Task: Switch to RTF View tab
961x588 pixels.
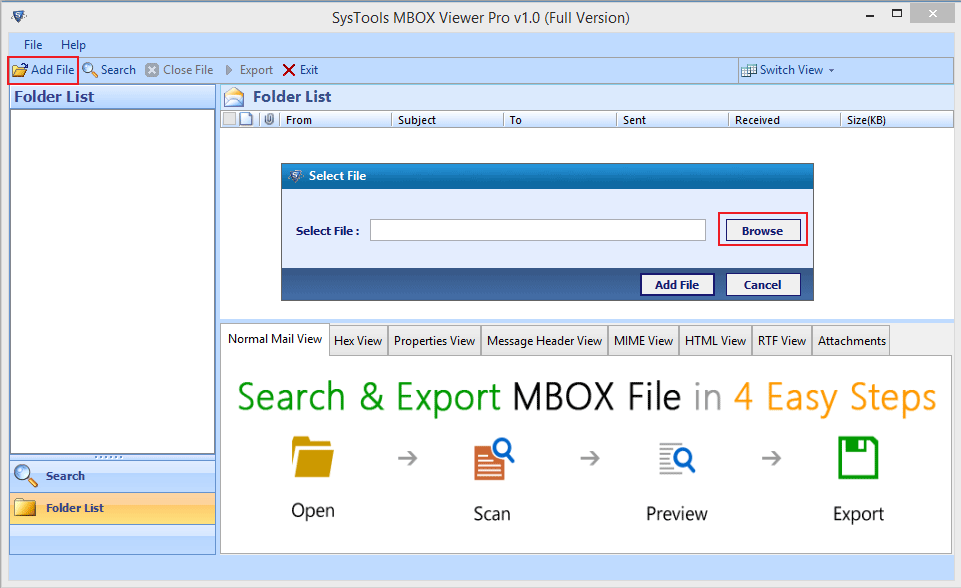Action: (782, 341)
